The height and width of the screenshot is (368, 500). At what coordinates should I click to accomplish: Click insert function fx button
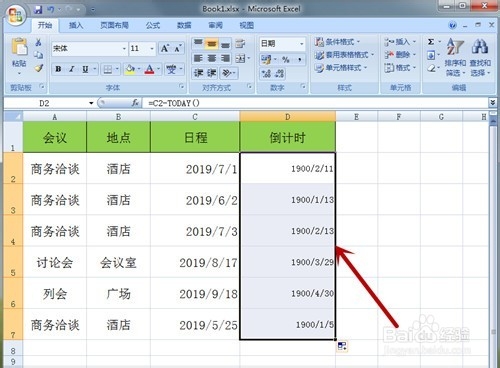click(135, 103)
